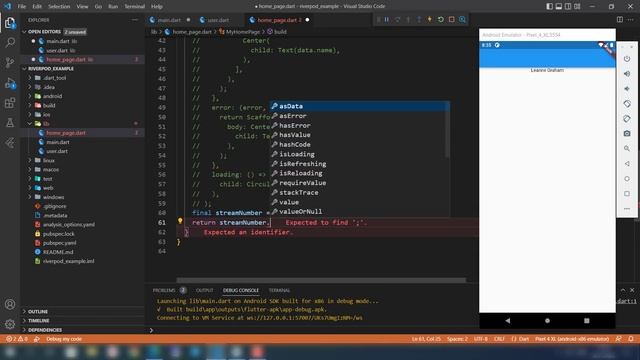This screenshot has width=640, height=360.
Task: Open the Testing flask view
Action: (x=10, y=122)
